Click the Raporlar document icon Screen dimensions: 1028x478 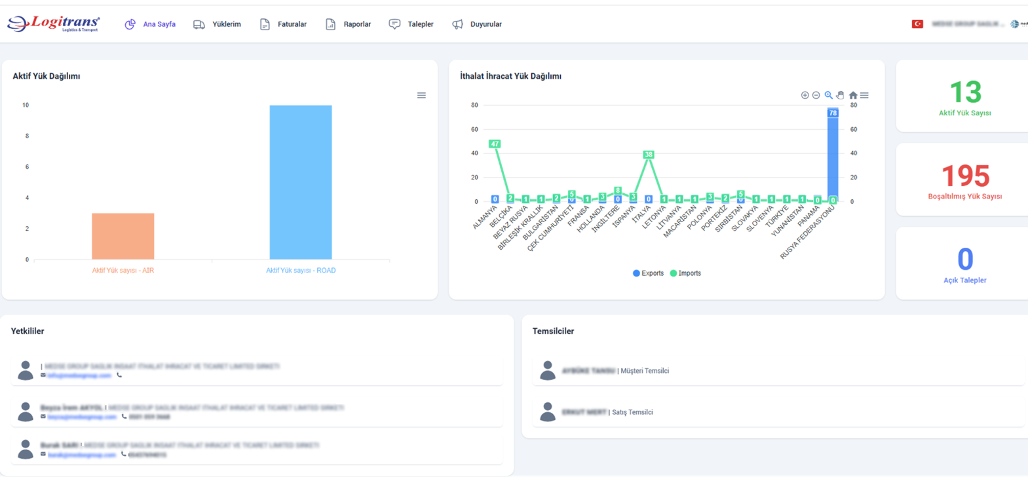(331, 24)
